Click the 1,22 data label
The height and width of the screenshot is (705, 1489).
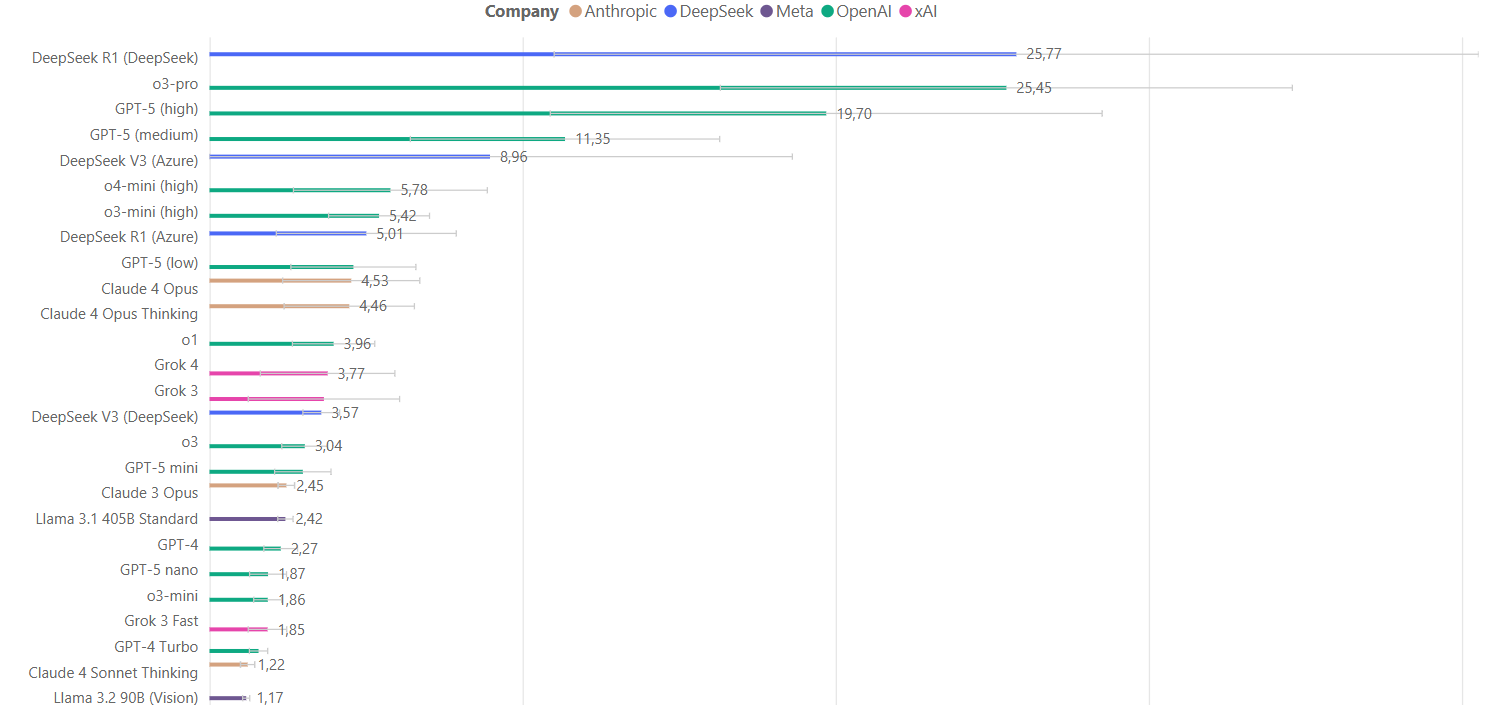pos(272,665)
